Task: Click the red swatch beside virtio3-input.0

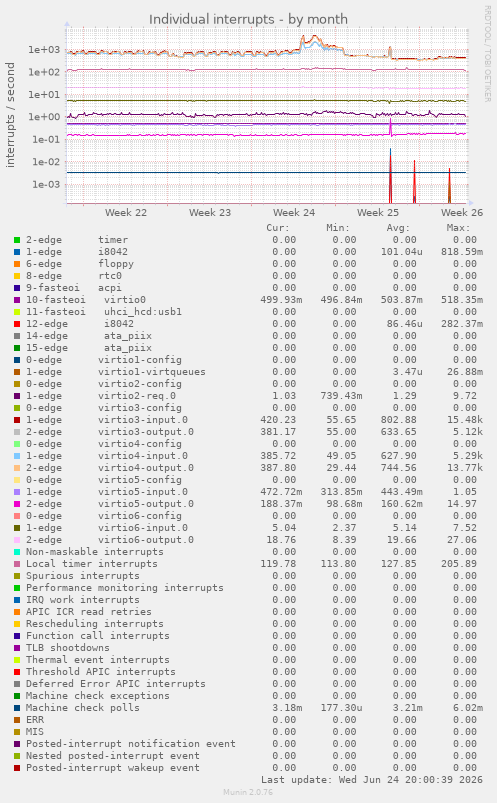Action: pos(17,420)
